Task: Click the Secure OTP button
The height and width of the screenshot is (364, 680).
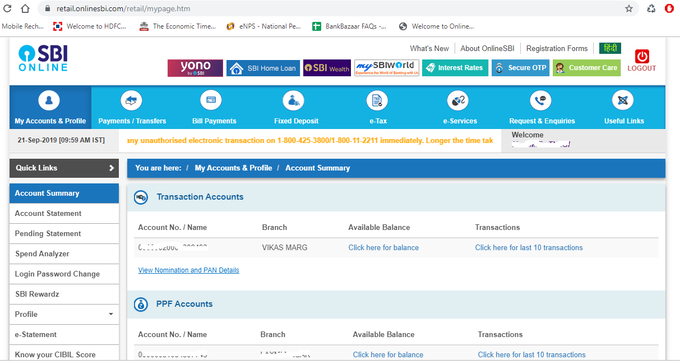Action: click(x=521, y=68)
